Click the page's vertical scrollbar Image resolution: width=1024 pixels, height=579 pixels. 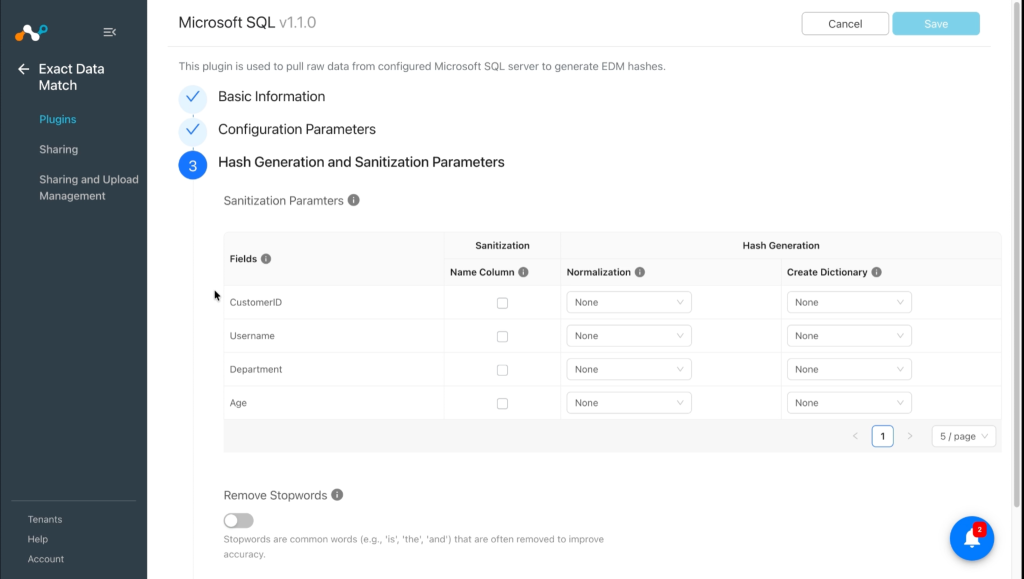point(1017,253)
